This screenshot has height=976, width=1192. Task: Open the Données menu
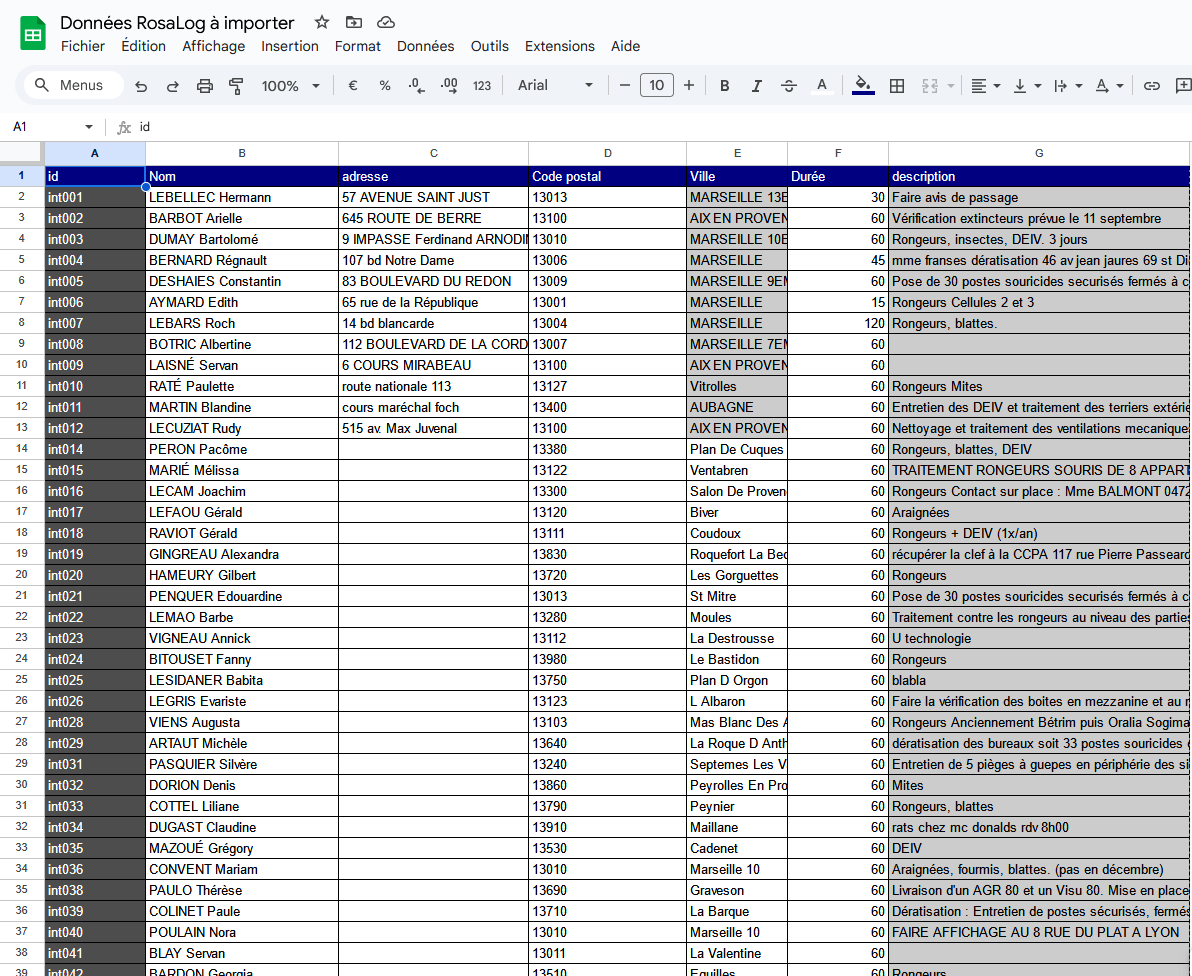425,46
